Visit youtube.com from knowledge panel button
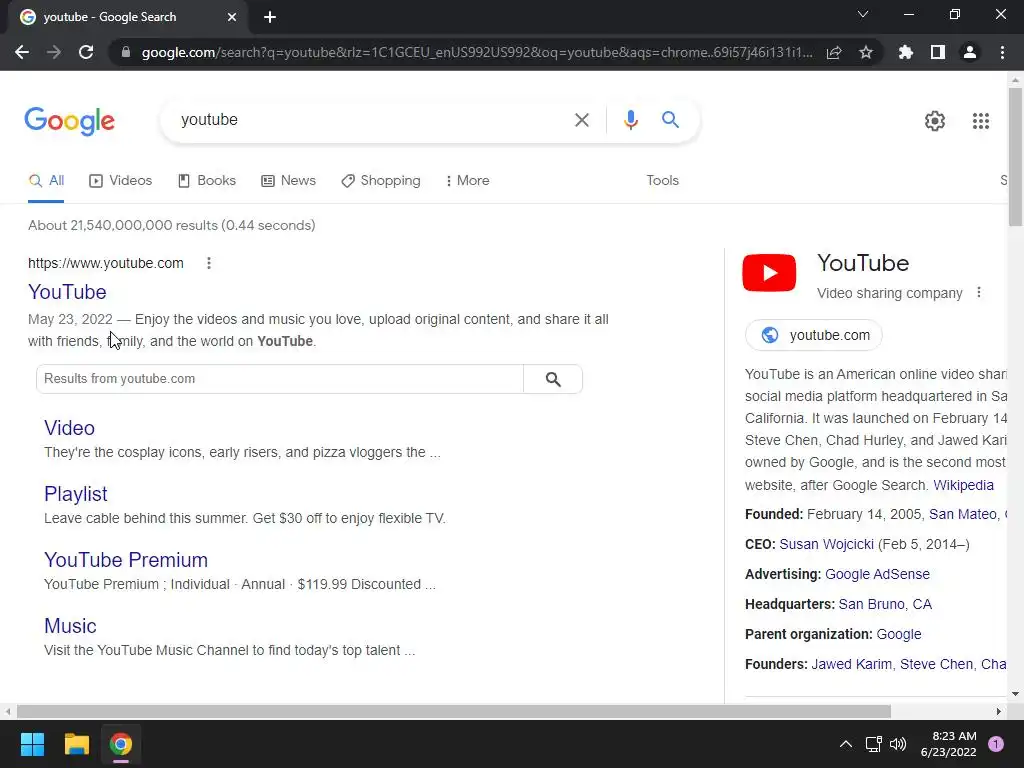 (x=814, y=335)
